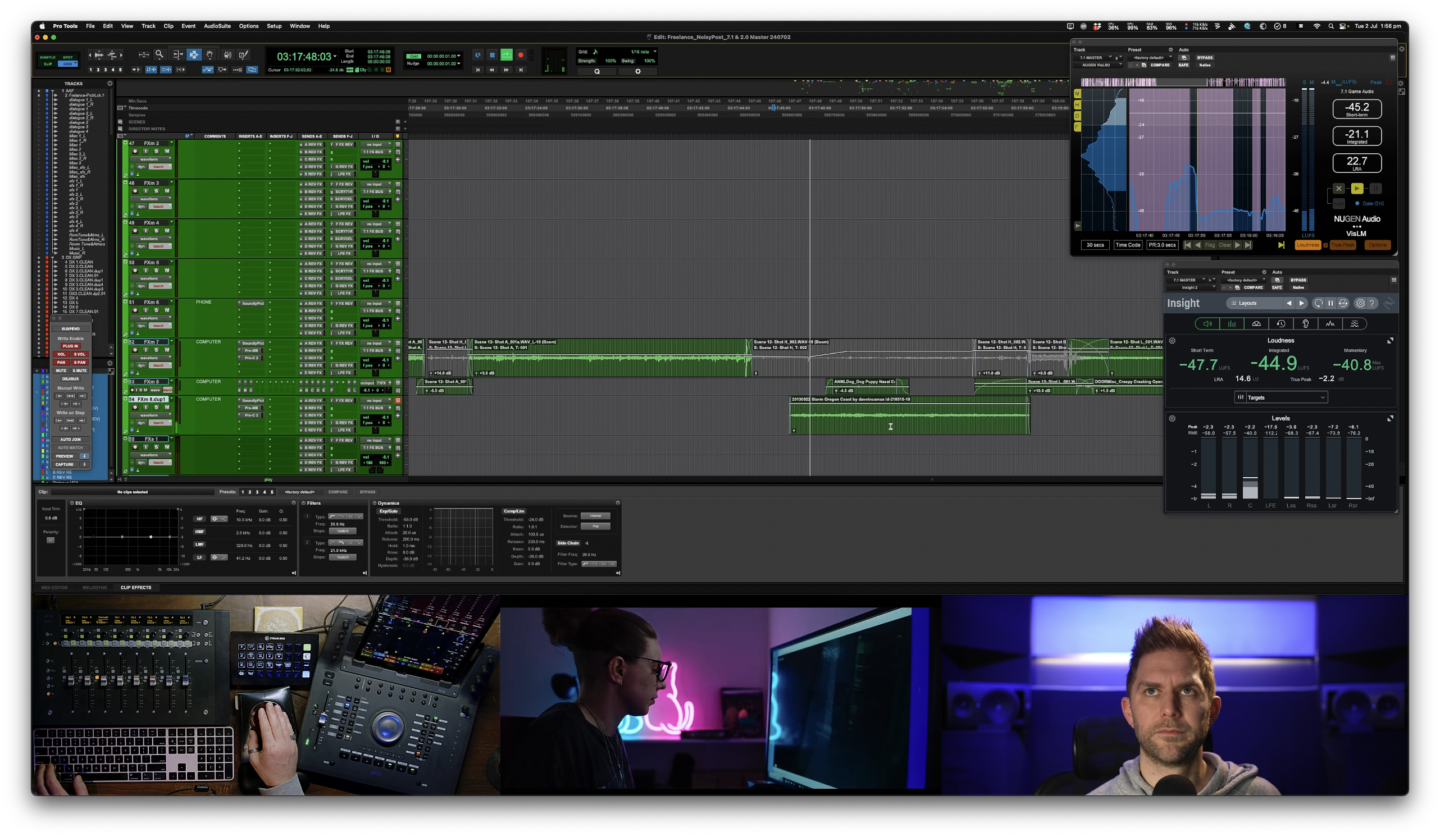Image resolution: width=1440 pixels, height=837 pixels.
Task: Open Insight settings gear icon
Action: click(x=1359, y=303)
